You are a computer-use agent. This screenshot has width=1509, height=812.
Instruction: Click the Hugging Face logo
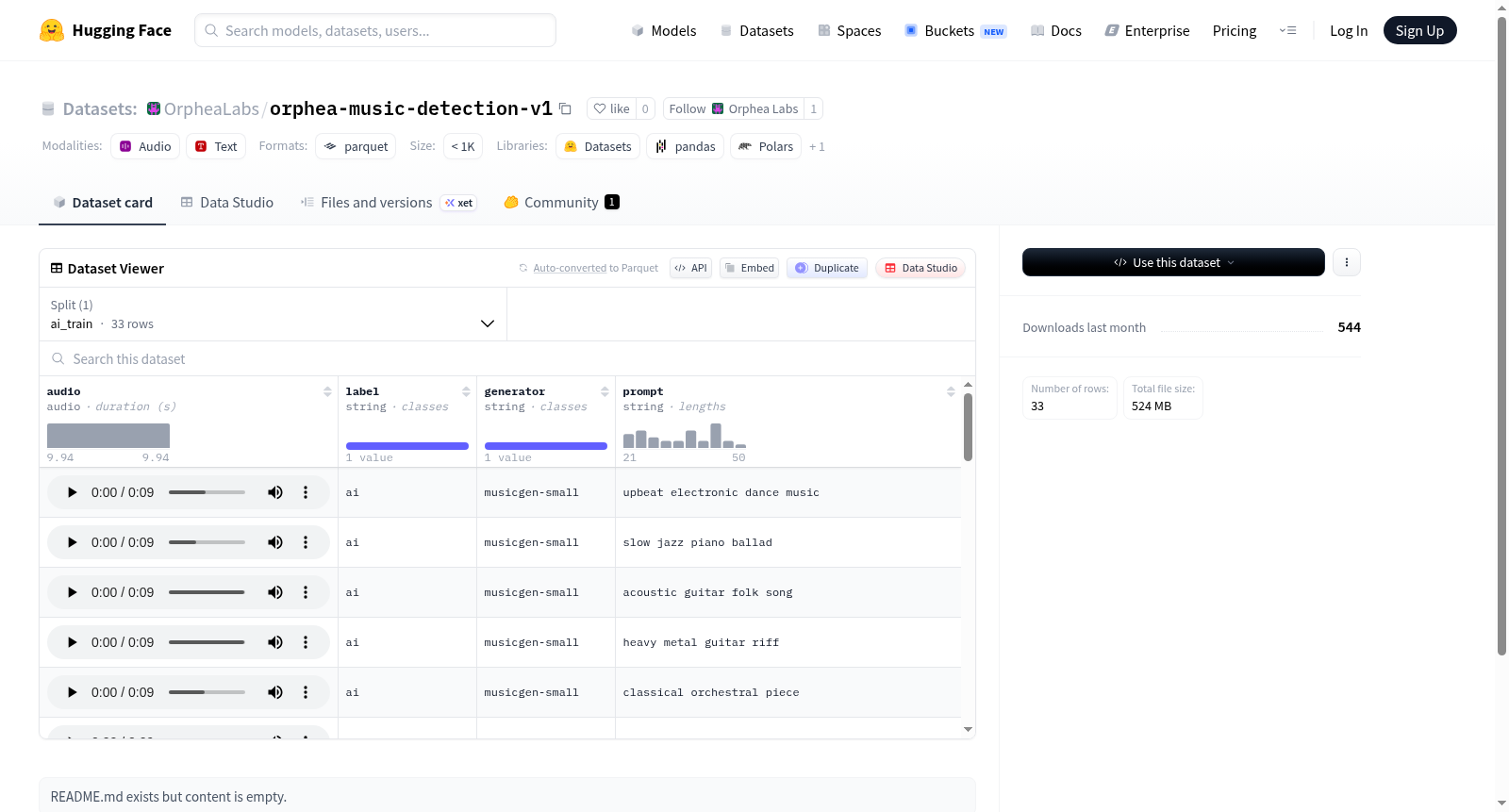coord(105,30)
